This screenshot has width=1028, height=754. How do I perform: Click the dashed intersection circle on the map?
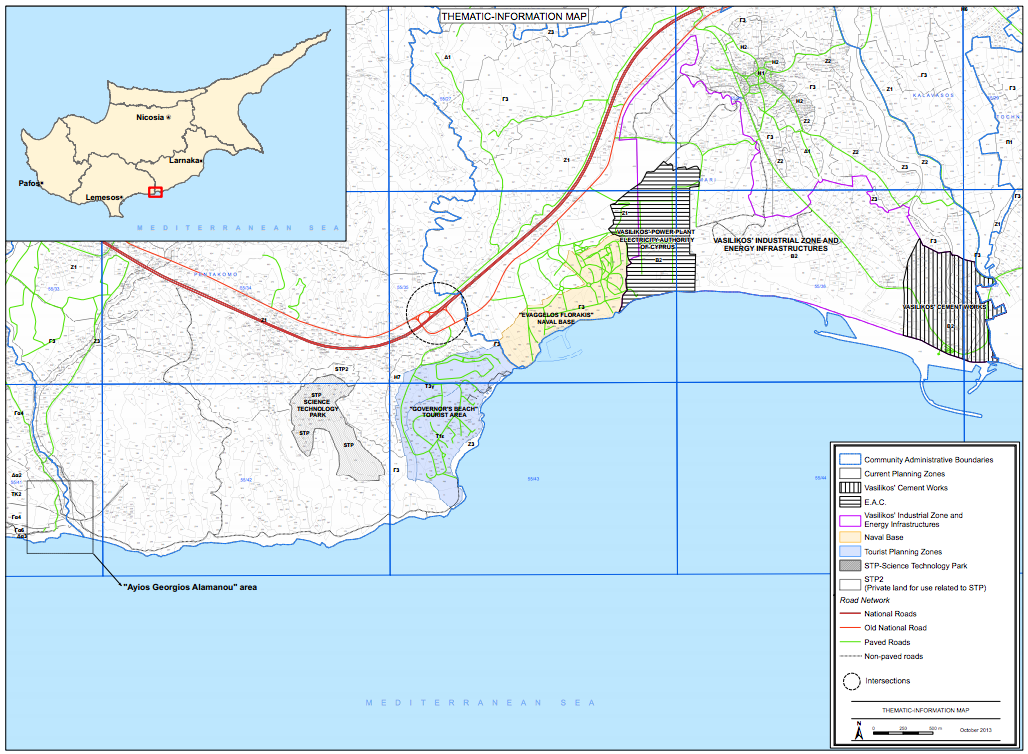coord(436,313)
